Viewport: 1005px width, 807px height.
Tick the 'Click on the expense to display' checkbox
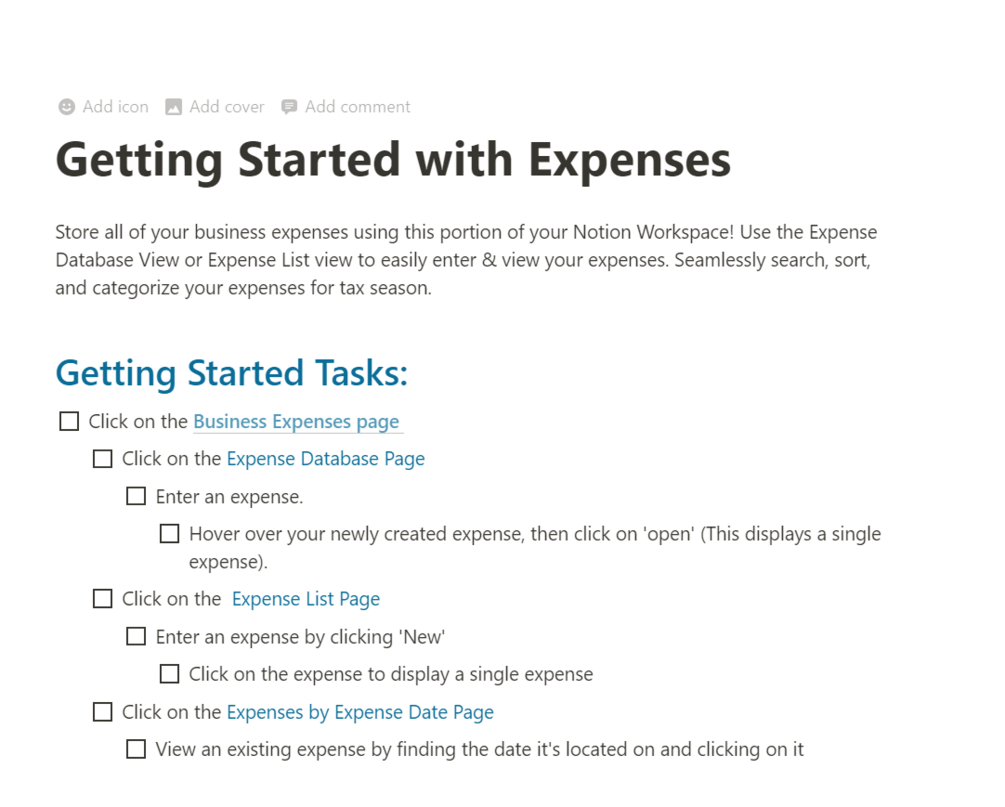click(169, 674)
